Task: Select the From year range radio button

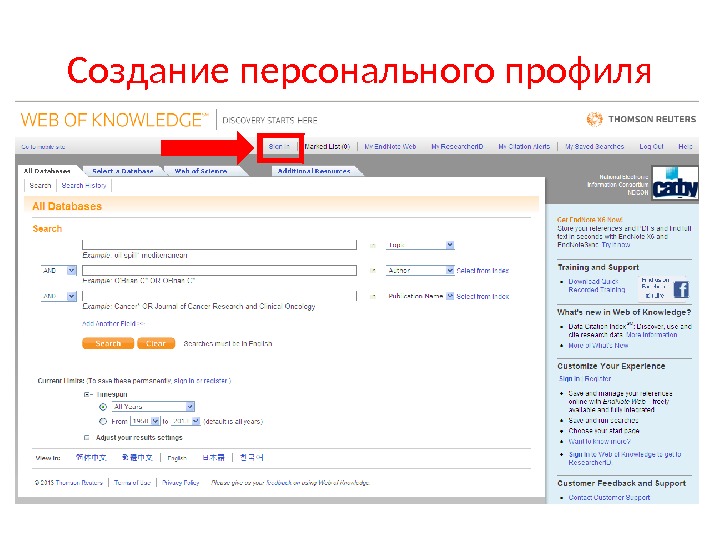Action: [x=103, y=421]
